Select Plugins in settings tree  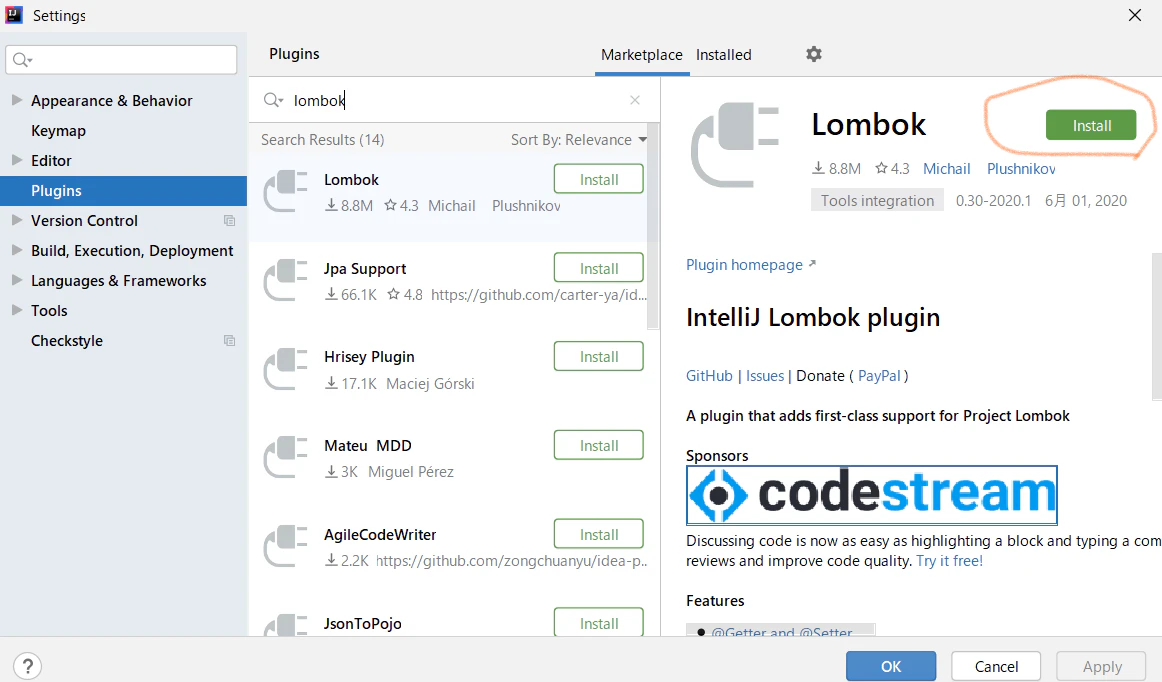tap(123, 191)
